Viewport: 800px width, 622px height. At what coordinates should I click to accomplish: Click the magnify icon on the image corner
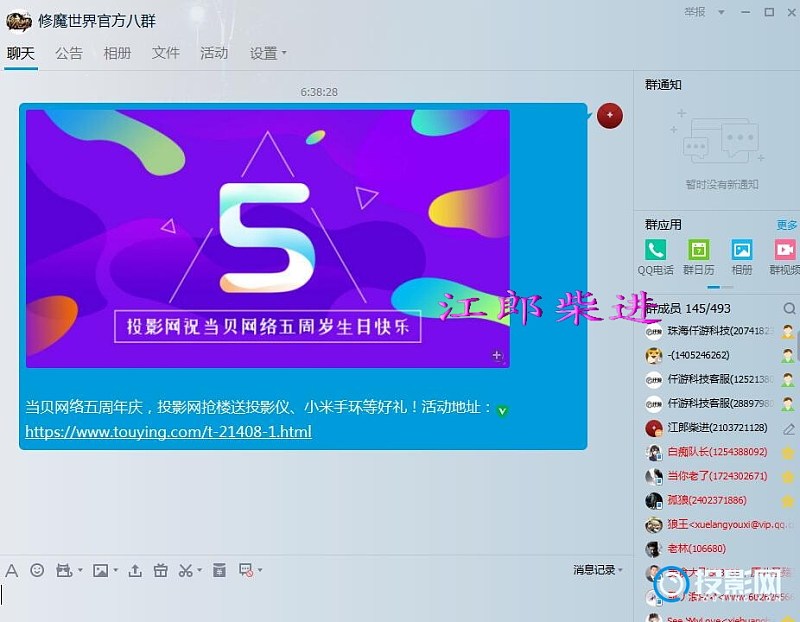coord(497,356)
